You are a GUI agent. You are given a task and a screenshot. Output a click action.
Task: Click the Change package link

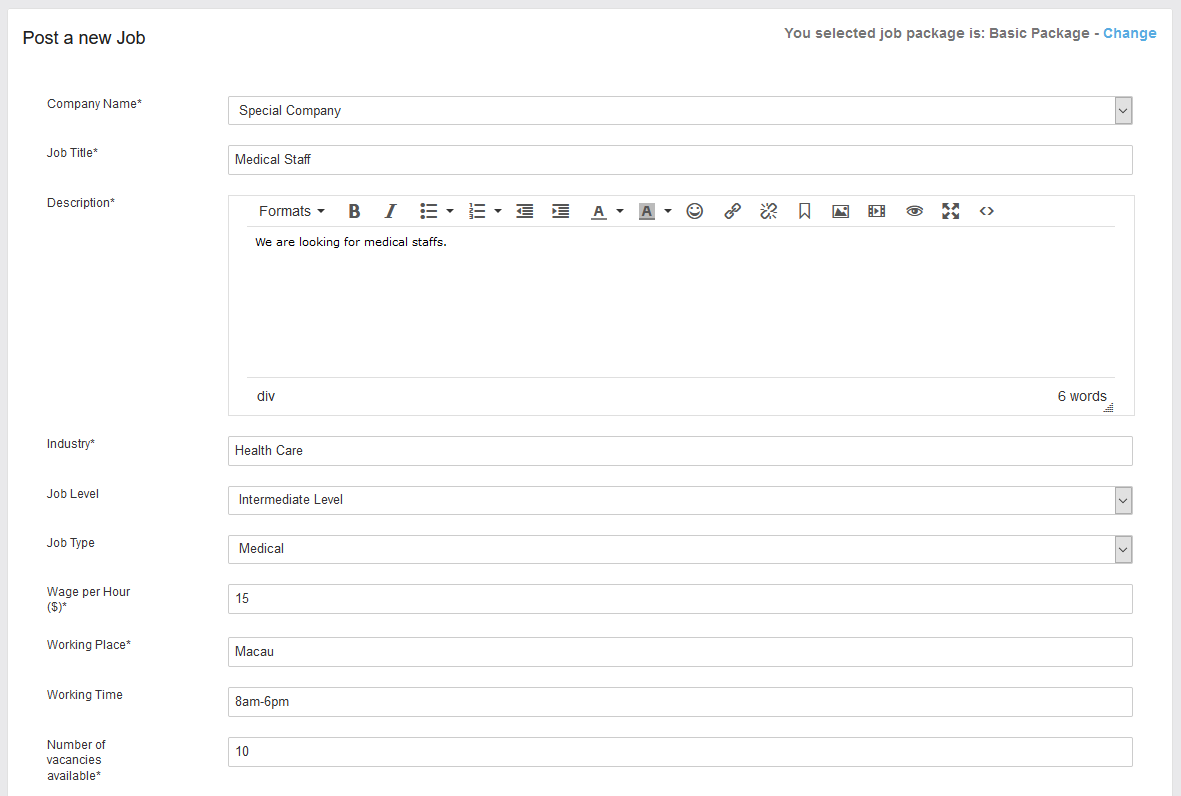1129,33
